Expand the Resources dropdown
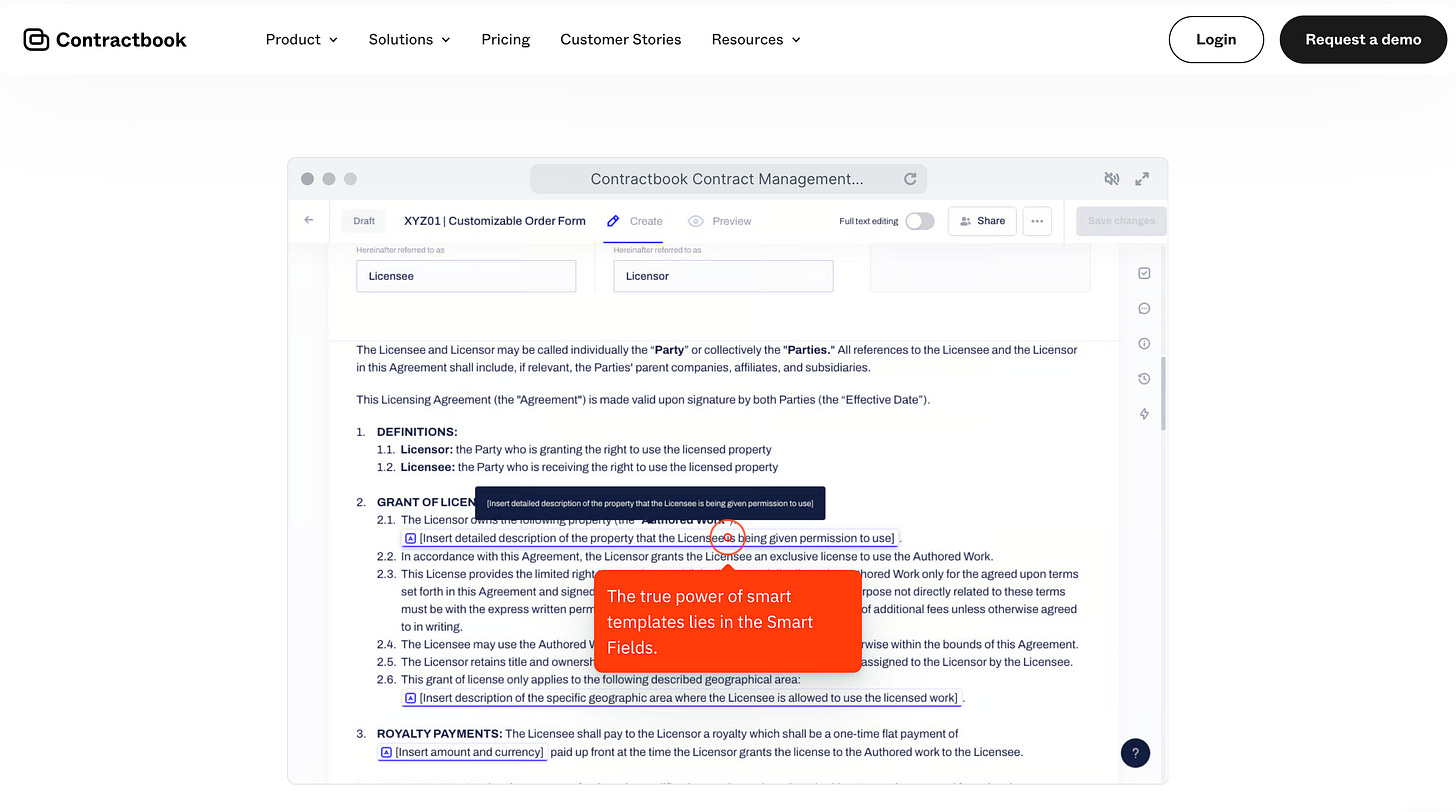The image size is (1456, 812). (756, 40)
